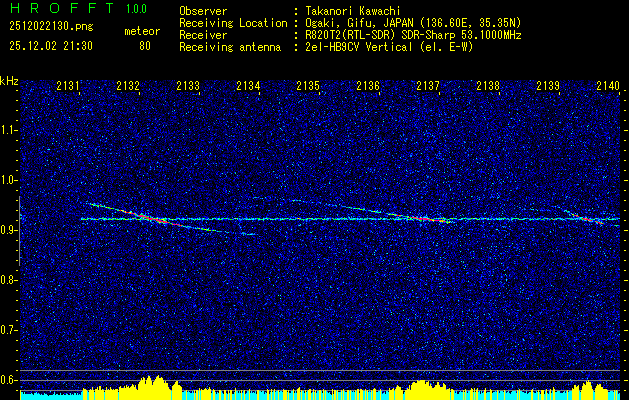Click the meteor count value 80
This screenshot has height=400, width=629.
(x=145, y=46)
